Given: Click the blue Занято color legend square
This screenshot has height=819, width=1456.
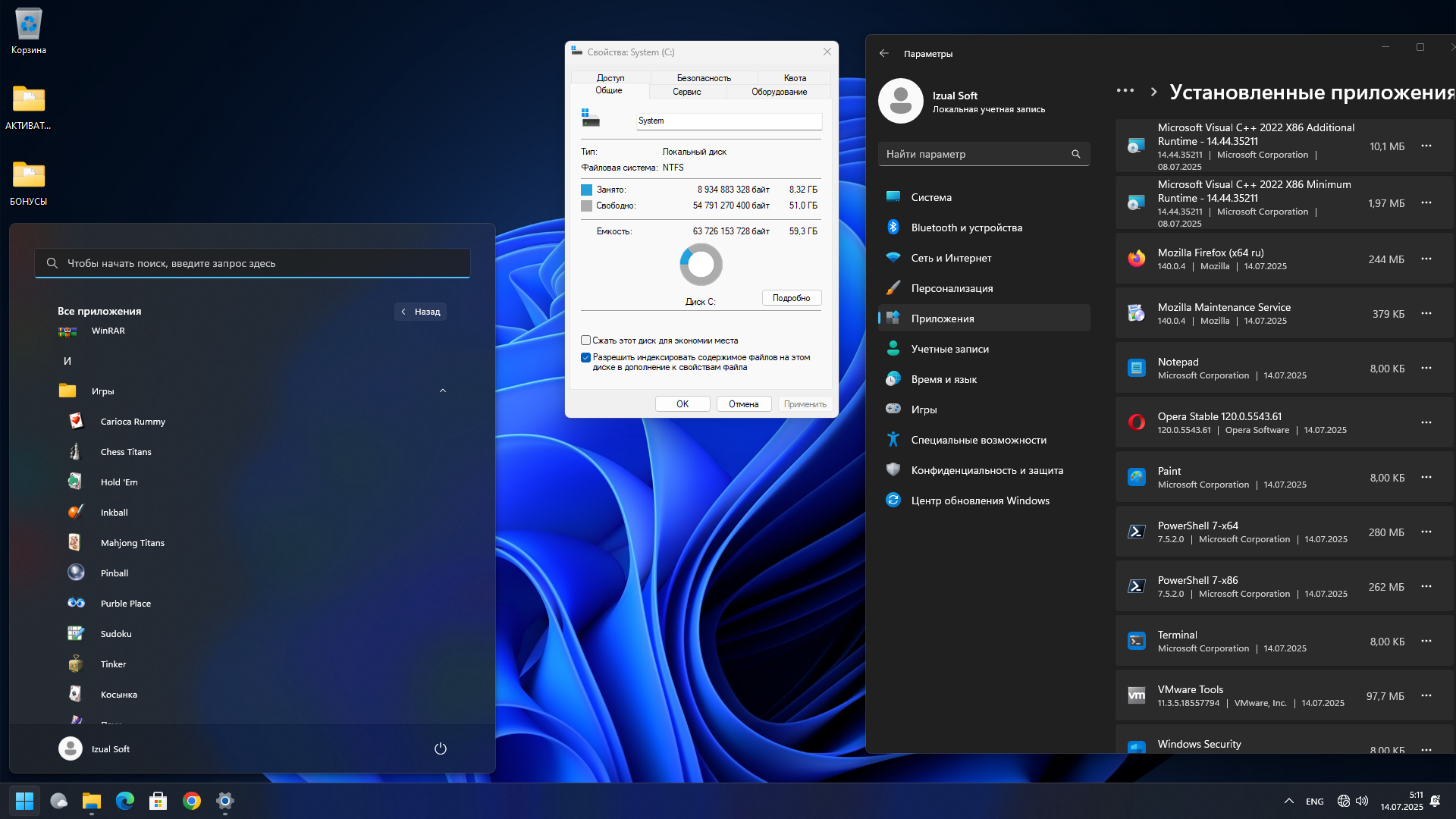Looking at the screenshot, I should click(586, 190).
